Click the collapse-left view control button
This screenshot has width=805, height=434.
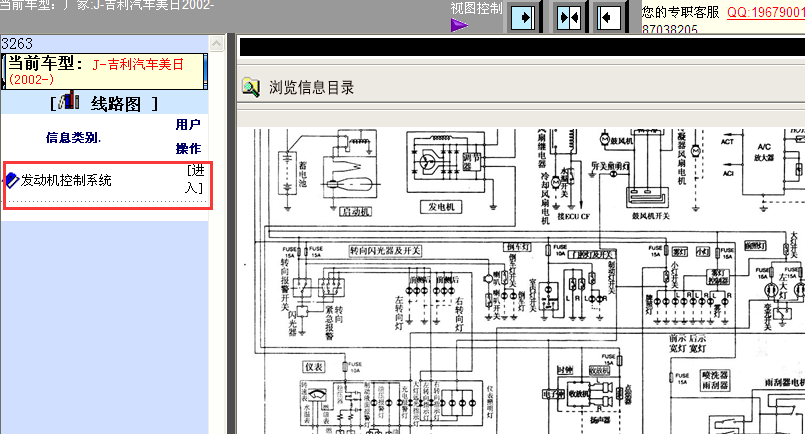pos(609,17)
